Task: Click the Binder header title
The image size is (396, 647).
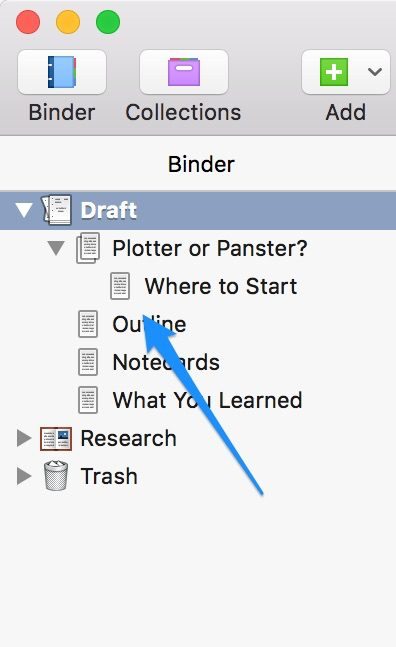Action: [201, 164]
